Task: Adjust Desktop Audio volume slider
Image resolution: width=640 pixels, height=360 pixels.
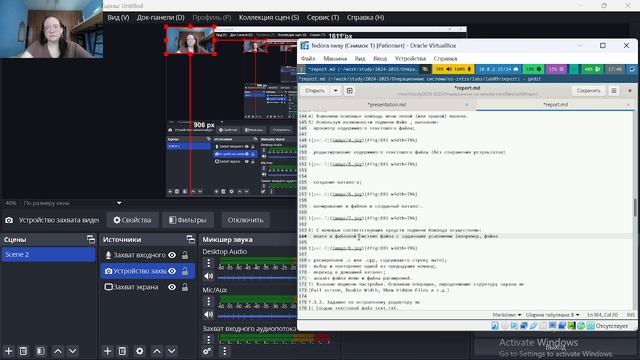Action: [257, 277]
